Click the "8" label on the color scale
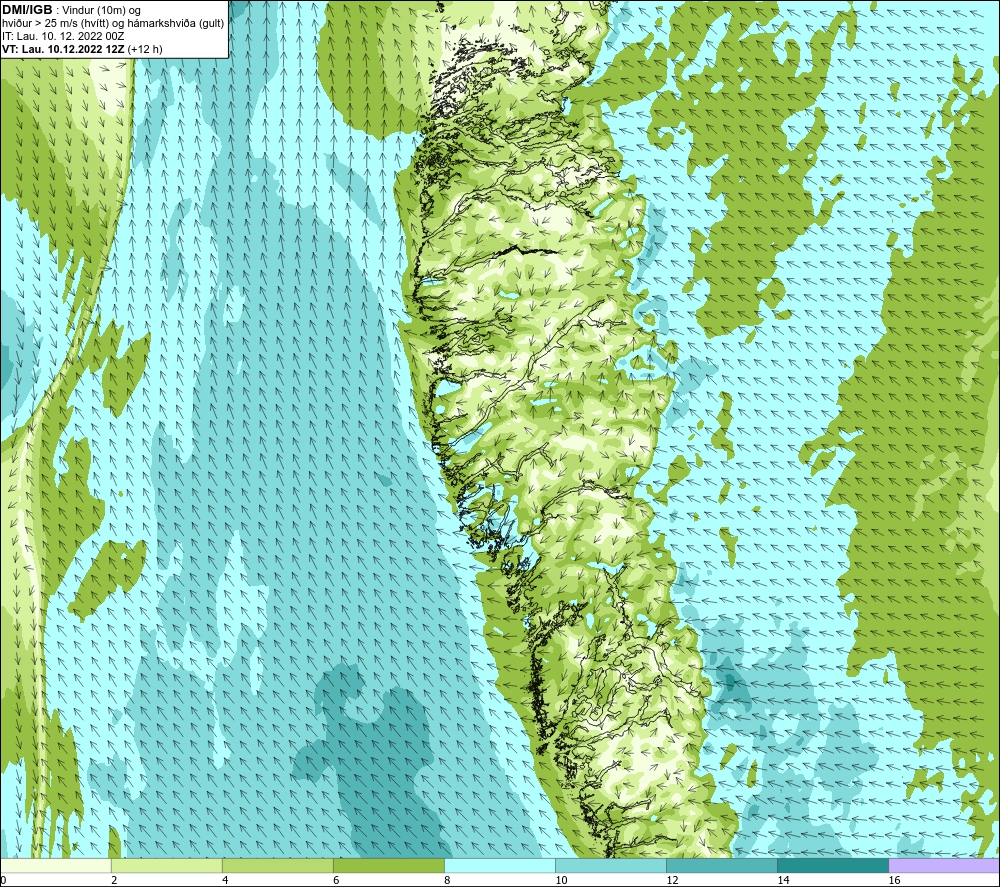 tap(447, 881)
